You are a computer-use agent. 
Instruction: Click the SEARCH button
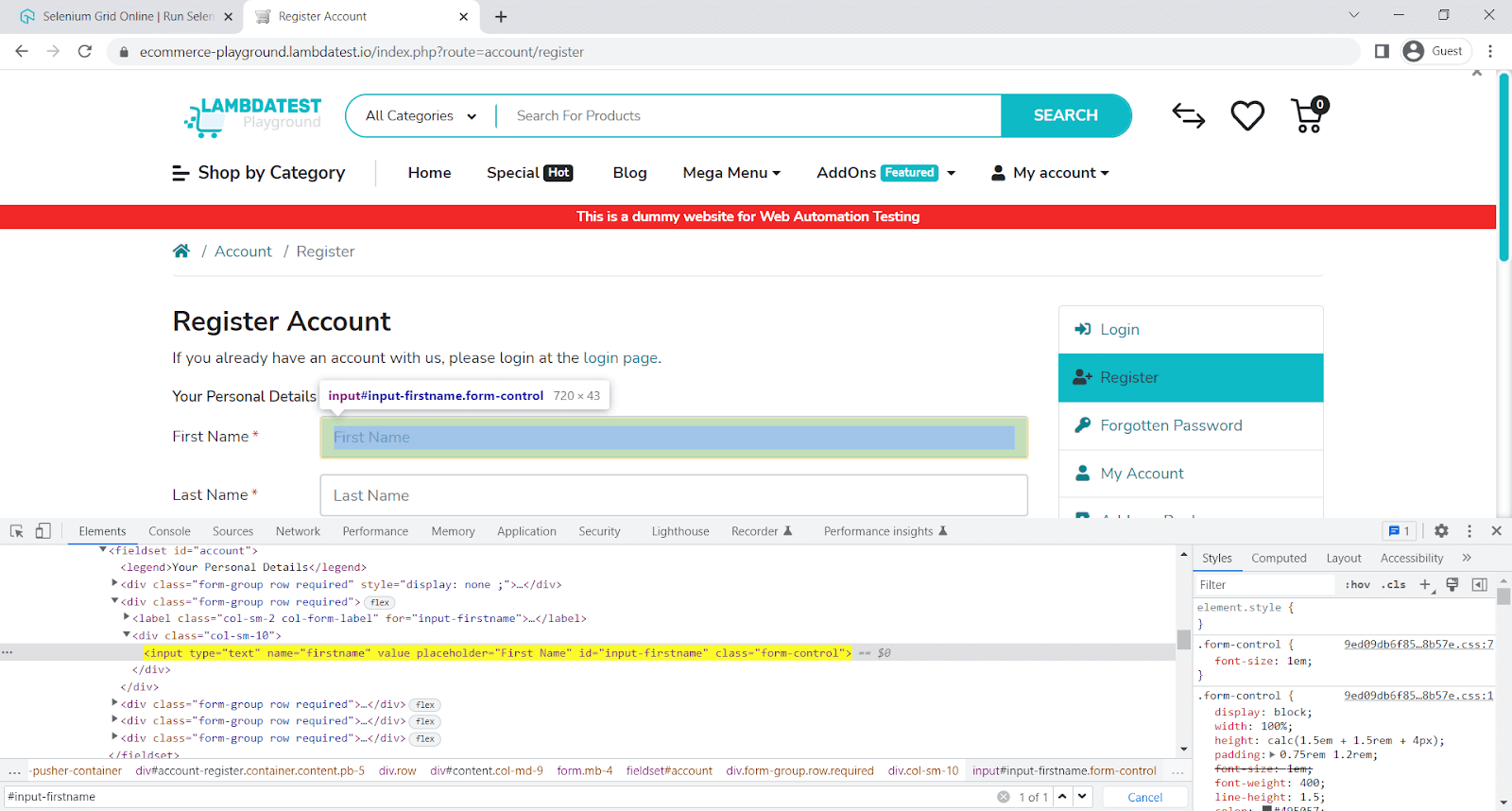point(1066,115)
